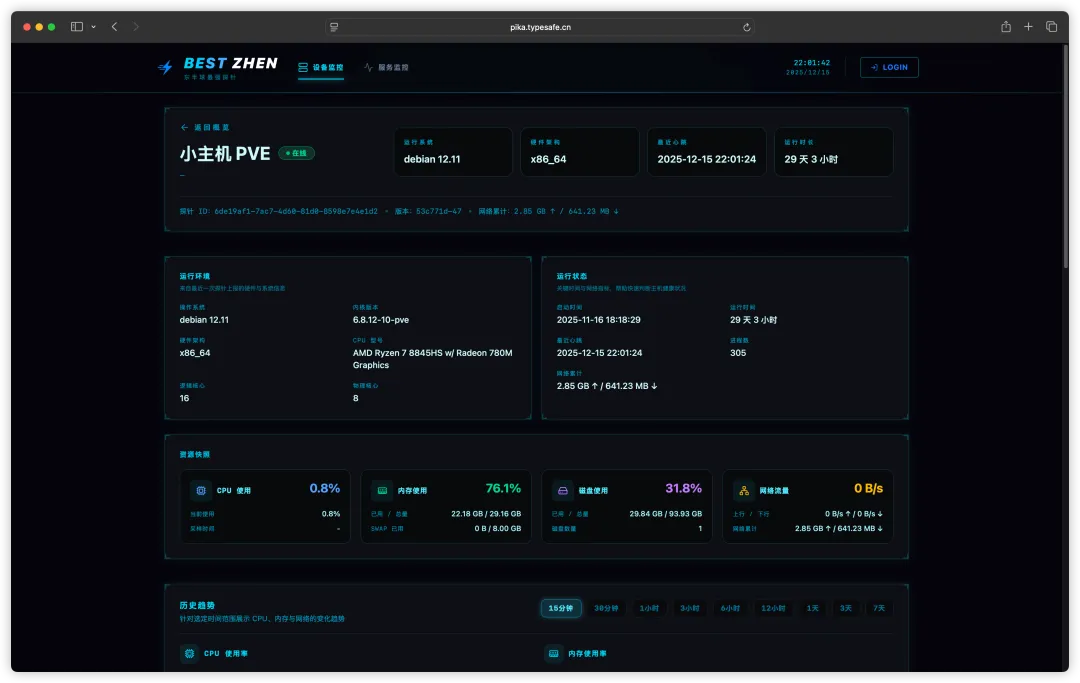The height and width of the screenshot is (683, 1080).
Task: Select the 15分钟 time range
Action: point(561,609)
